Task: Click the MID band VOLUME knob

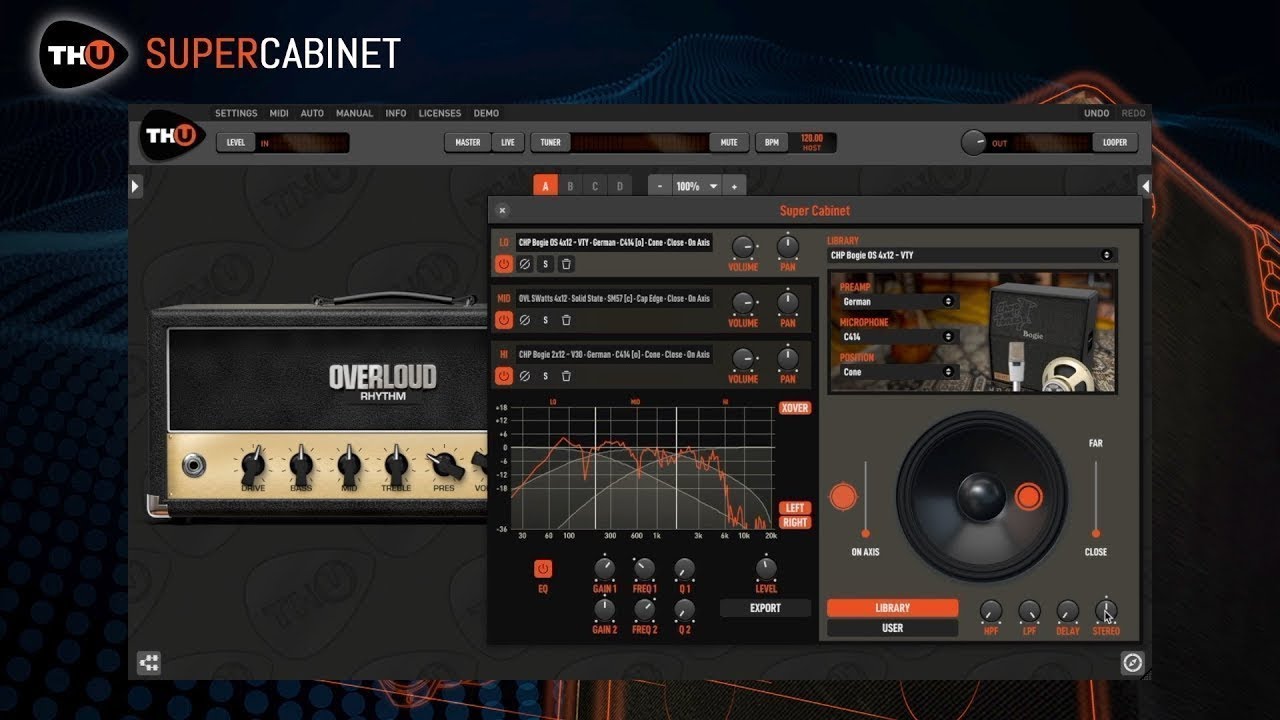Action: click(x=743, y=303)
